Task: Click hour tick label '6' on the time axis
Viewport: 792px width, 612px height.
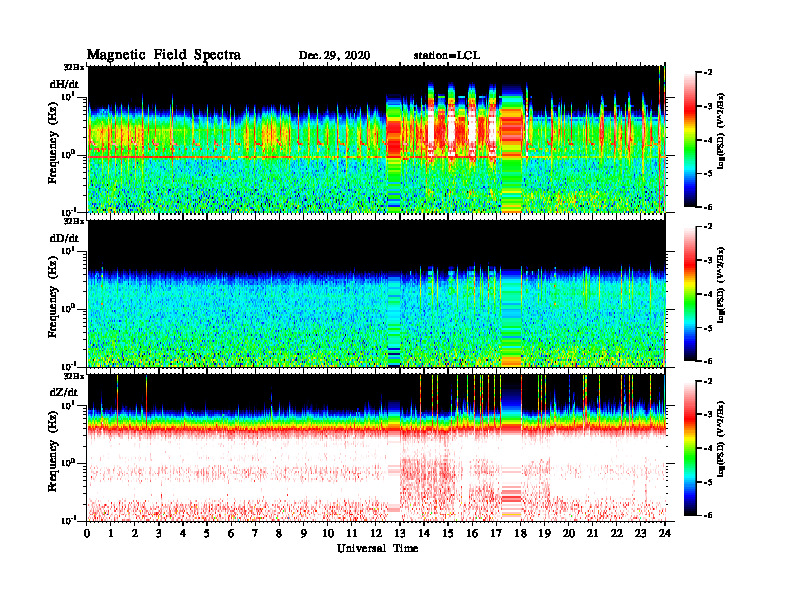Action: [x=231, y=533]
